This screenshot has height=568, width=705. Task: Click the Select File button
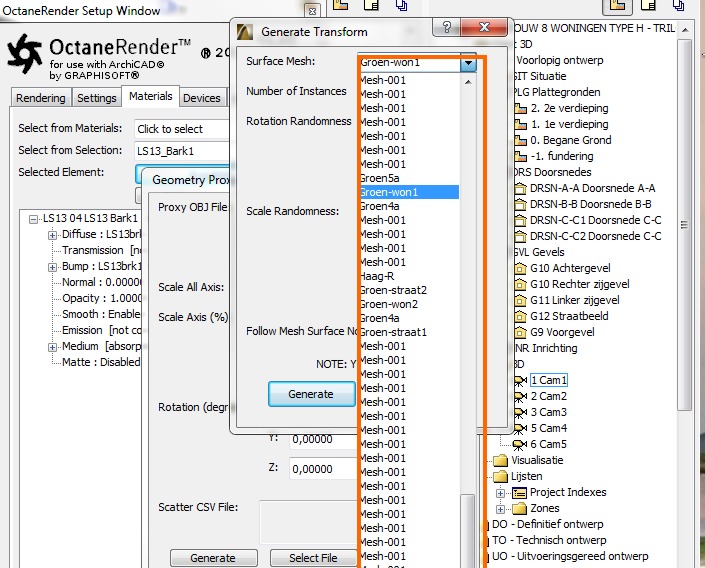[313, 558]
